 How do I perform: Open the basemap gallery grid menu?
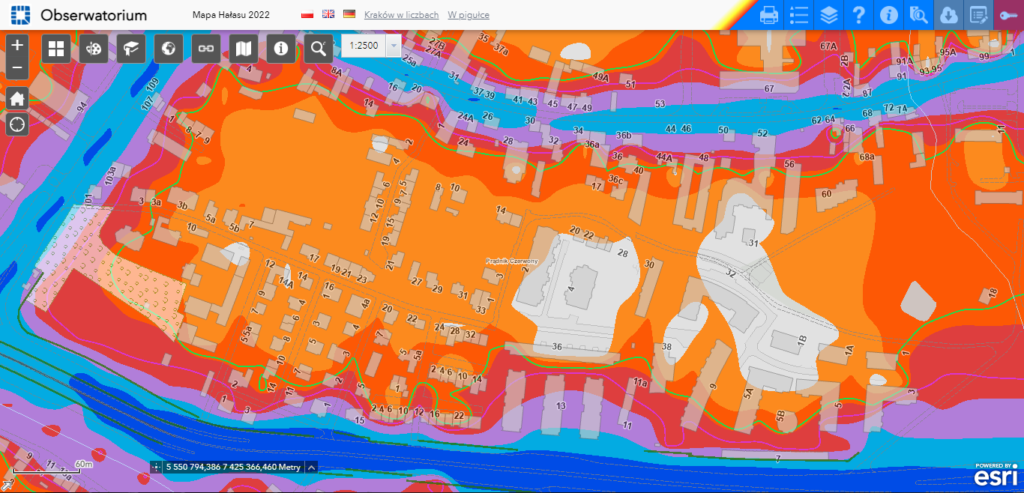point(56,47)
